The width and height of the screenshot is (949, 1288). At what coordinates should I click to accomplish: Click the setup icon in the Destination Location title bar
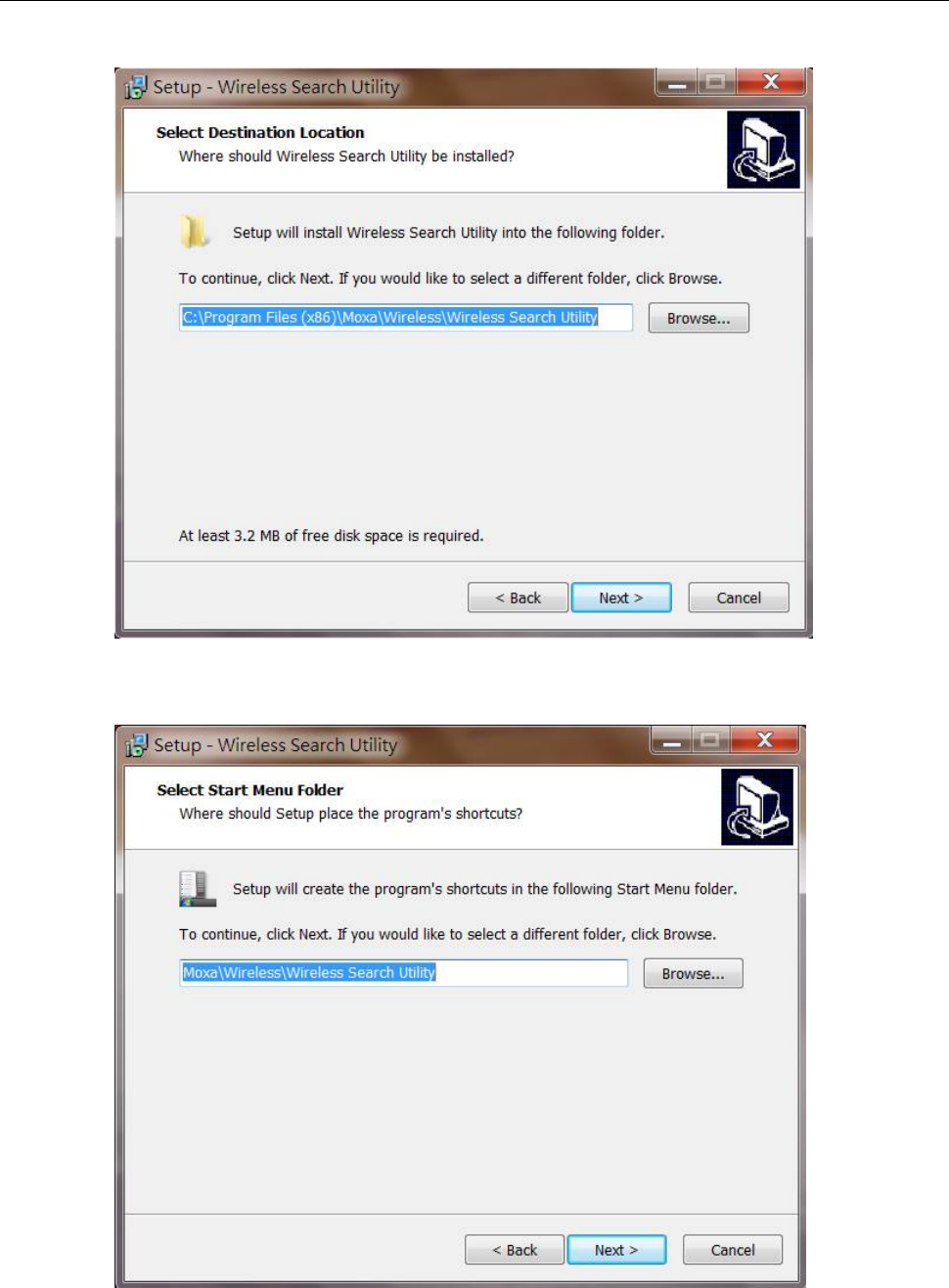136,87
